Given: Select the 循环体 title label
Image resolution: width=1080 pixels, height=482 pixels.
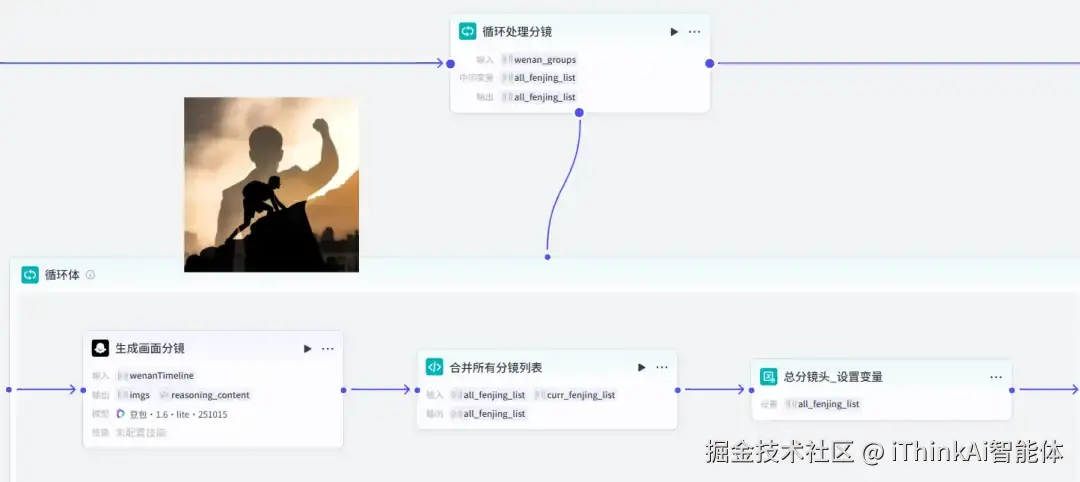Looking at the screenshot, I should tap(62, 275).
